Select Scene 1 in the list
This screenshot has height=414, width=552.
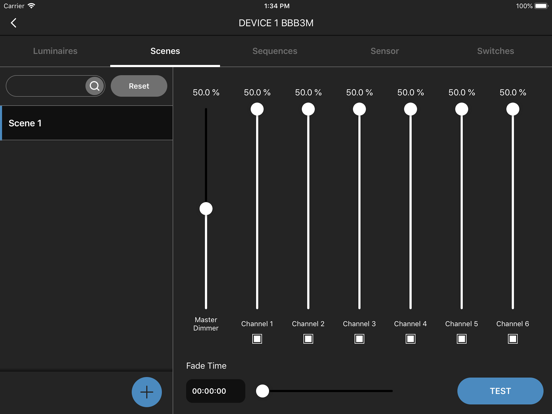[x=86, y=123]
